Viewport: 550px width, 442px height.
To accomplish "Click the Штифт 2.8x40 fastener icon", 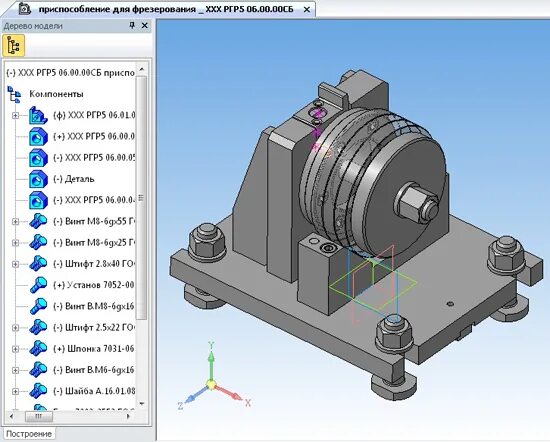I will coord(38,264).
